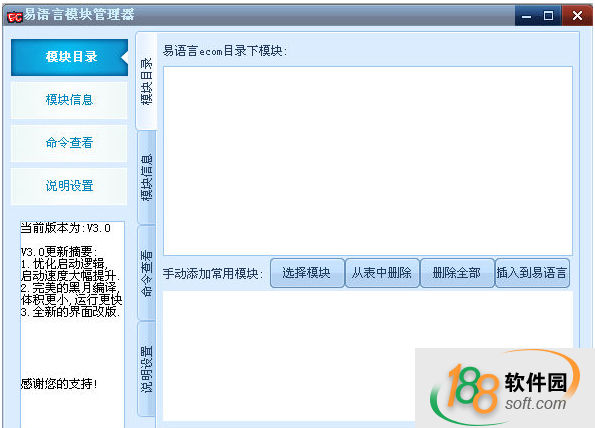Click the 手动添加常用模块 label
The image size is (595, 428).
point(213,274)
